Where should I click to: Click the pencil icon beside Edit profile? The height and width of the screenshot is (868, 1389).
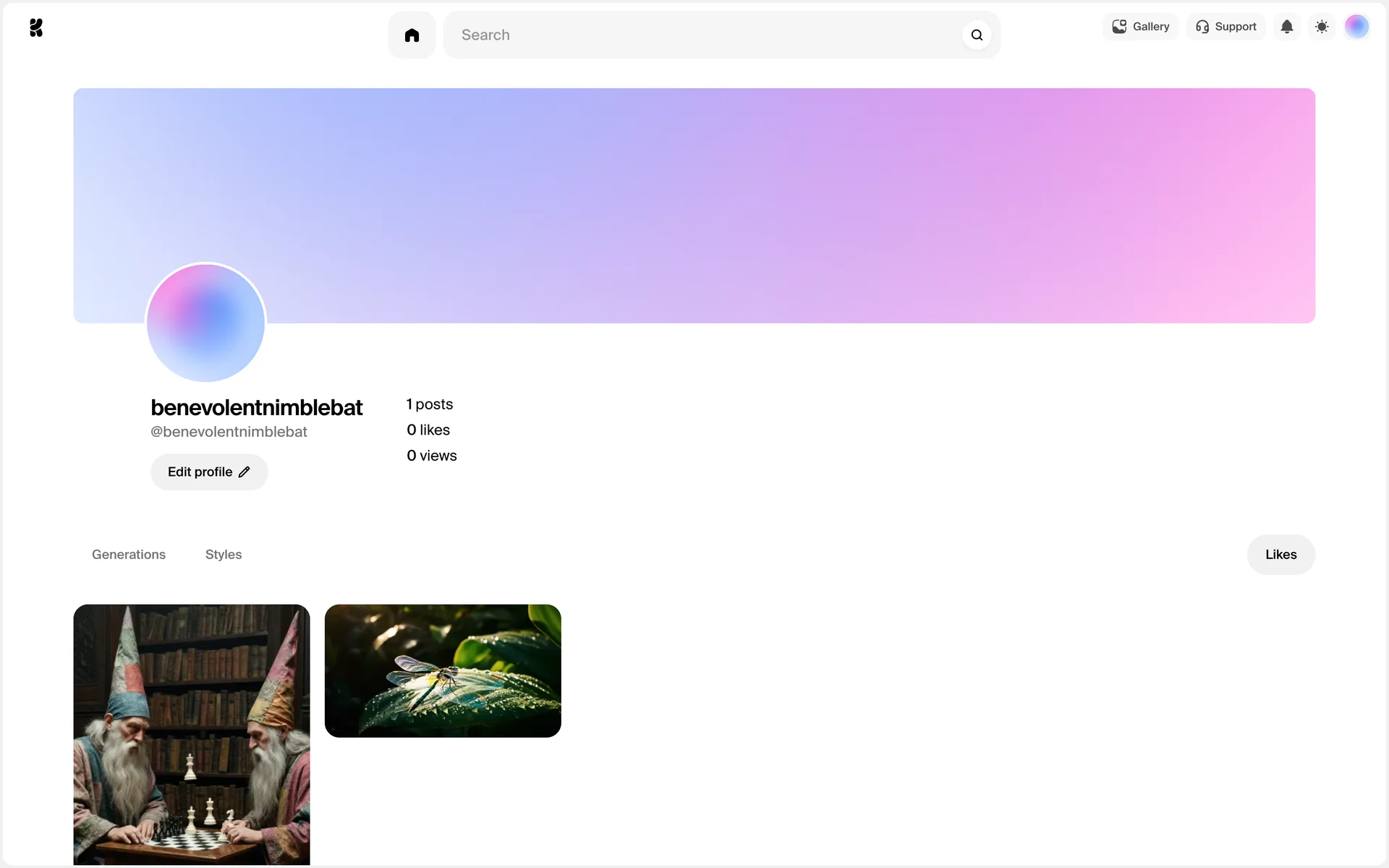[x=245, y=472]
